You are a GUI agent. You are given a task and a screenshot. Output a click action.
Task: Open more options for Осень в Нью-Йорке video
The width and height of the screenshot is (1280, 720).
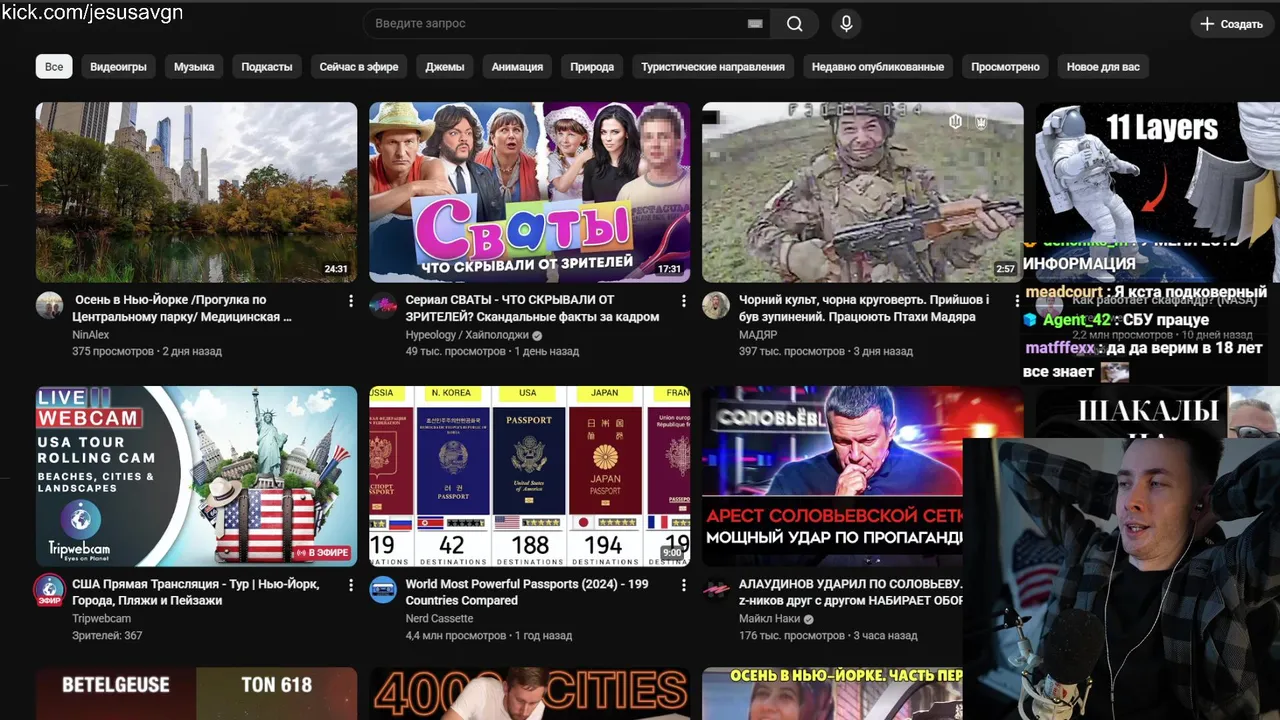(350, 301)
